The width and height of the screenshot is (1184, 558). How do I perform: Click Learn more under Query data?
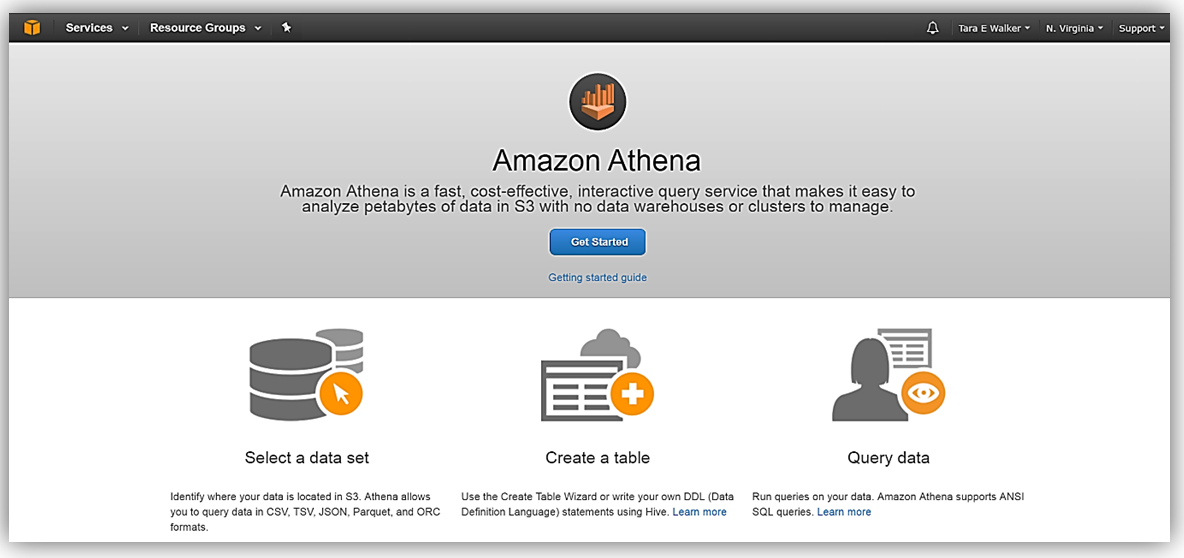[843, 512]
